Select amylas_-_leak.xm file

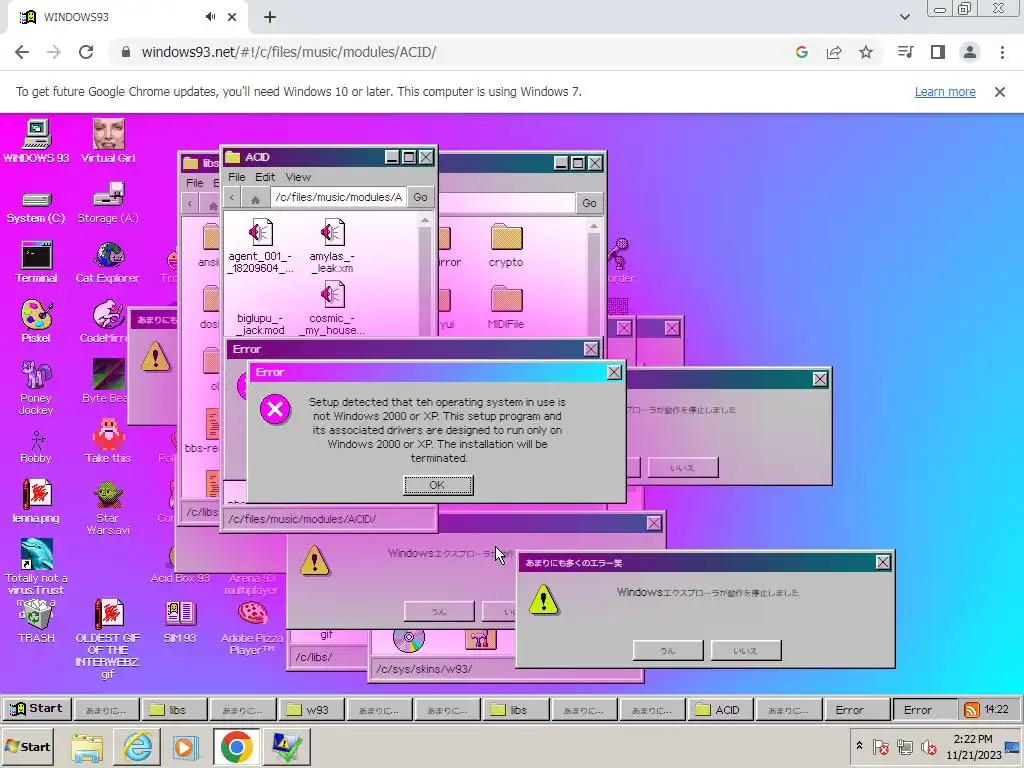[332, 246]
